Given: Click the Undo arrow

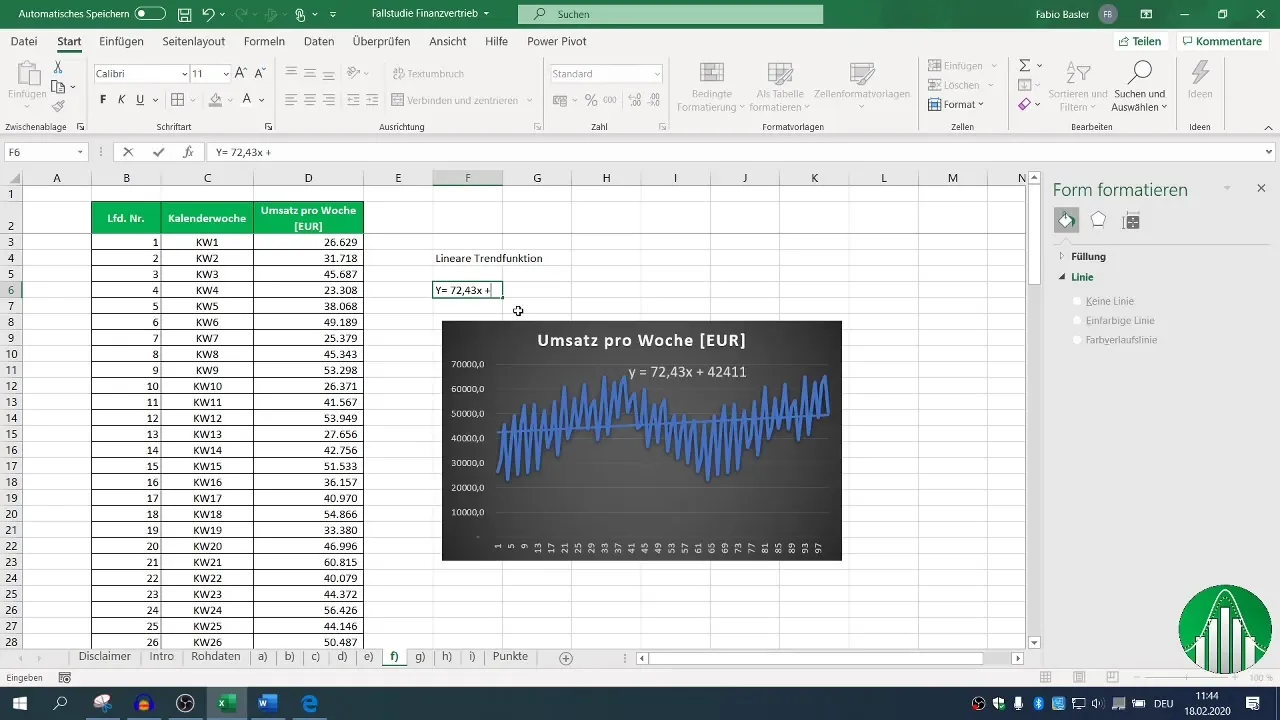Looking at the screenshot, I should [208, 15].
